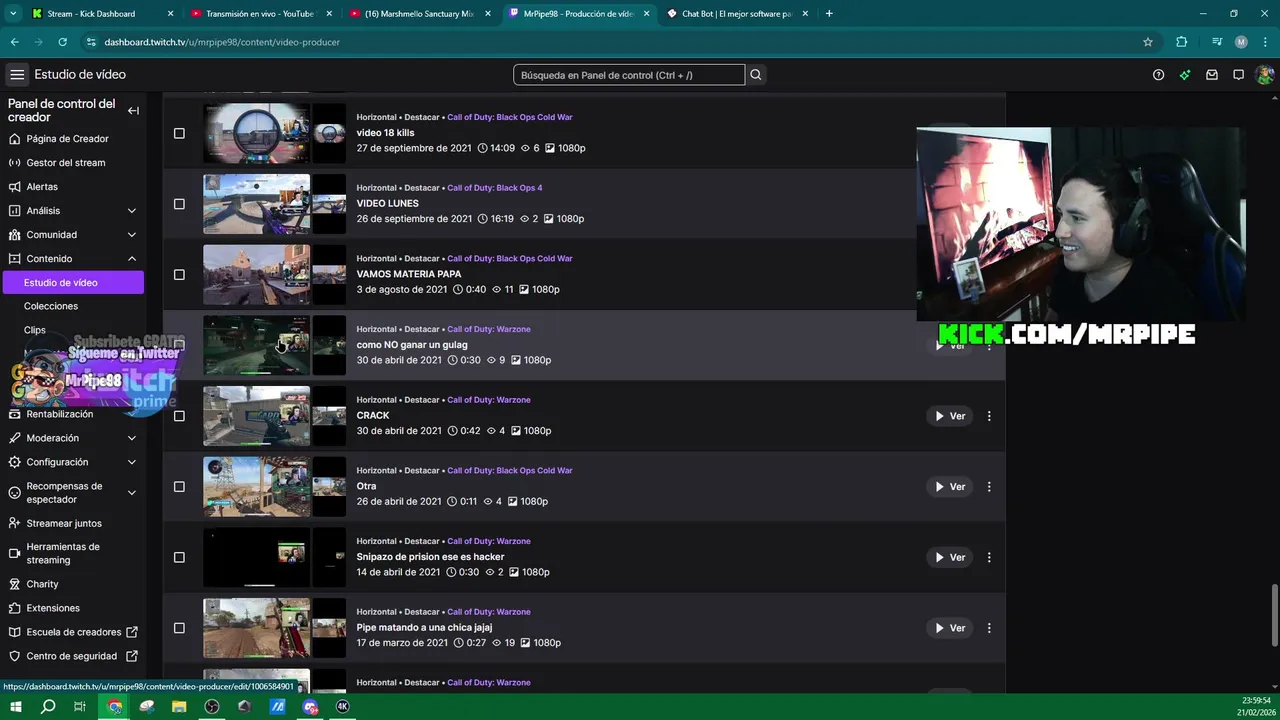Open Call of Duty: Black Ops 4 category link

click(494, 188)
